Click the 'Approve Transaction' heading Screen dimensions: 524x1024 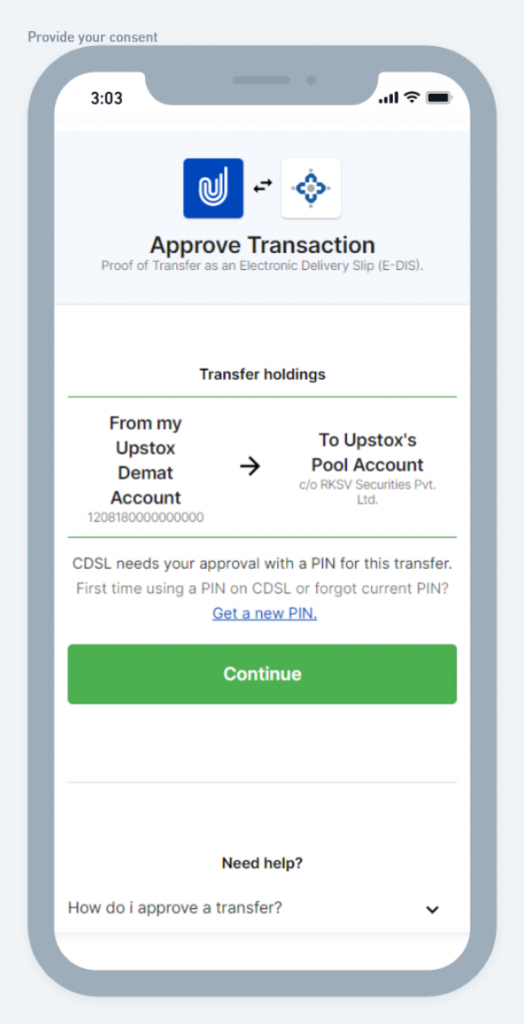[263, 245]
